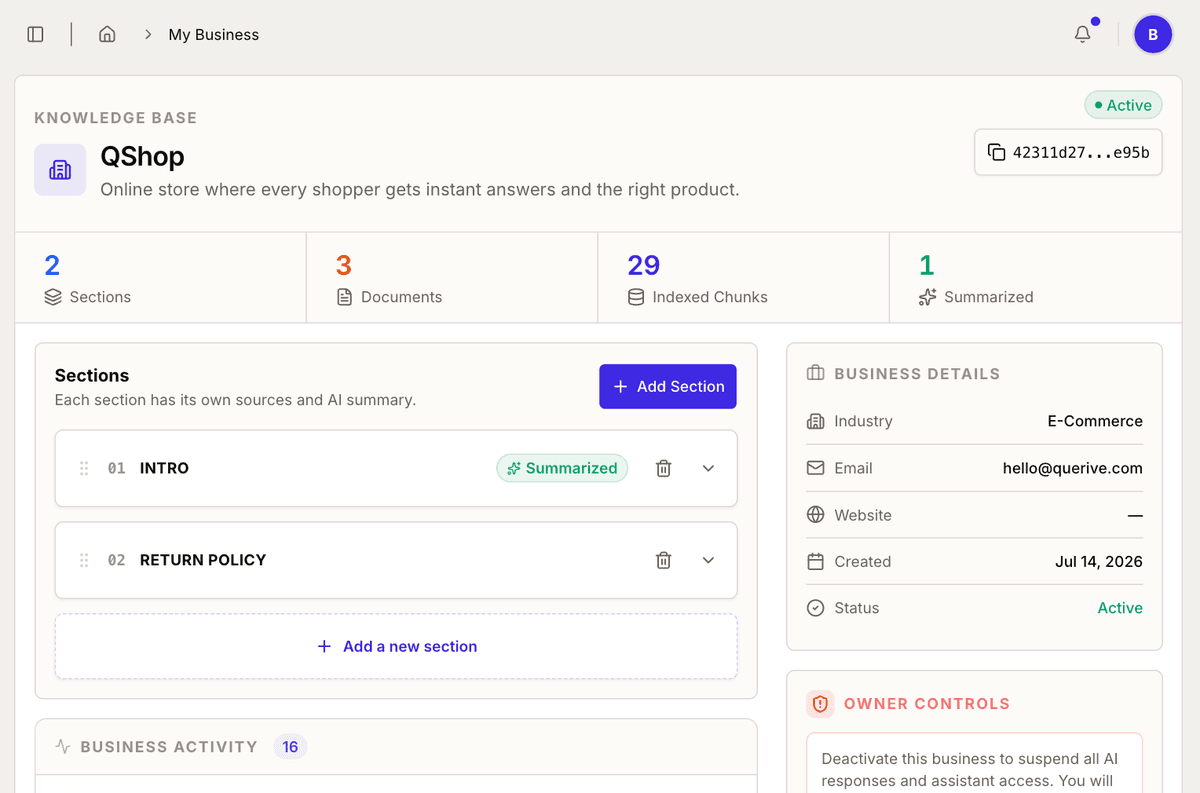Click the Email envelope icon
This screenshot has height=793, width=1200.
coord(816,468)
